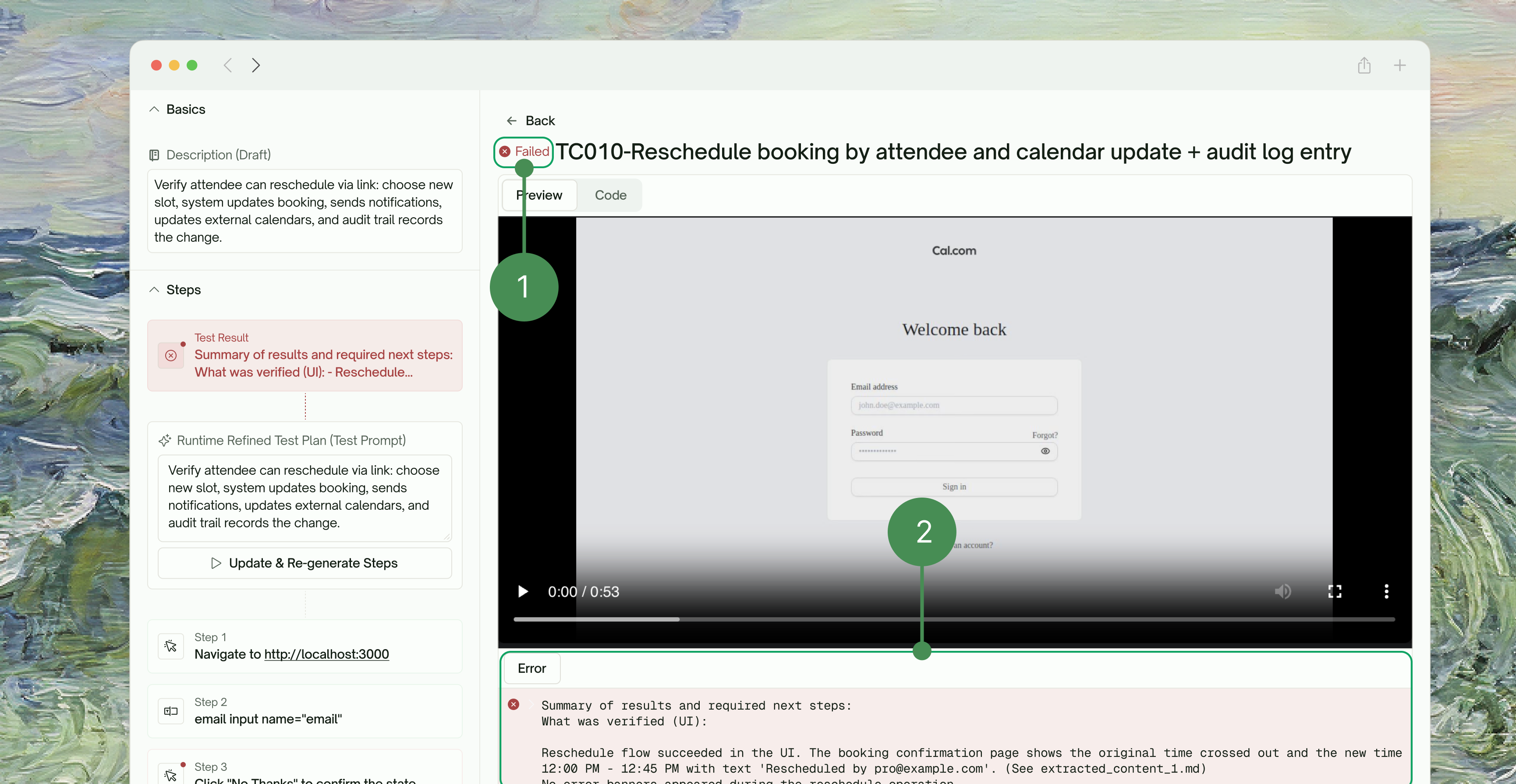
Task: Click the browser back arrow
Action: click(x=228, y=65)
